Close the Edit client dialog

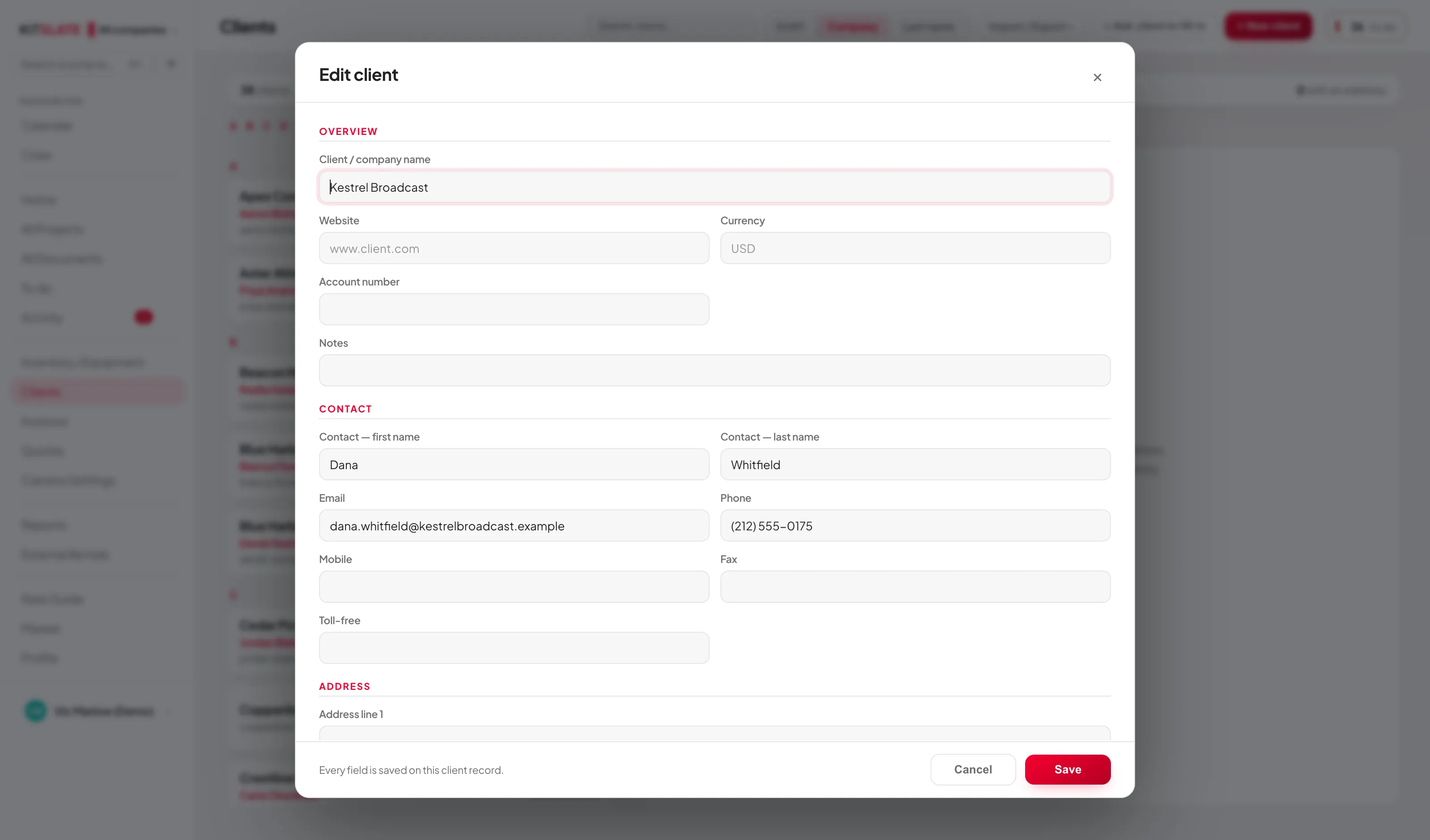coord(1097,77)
